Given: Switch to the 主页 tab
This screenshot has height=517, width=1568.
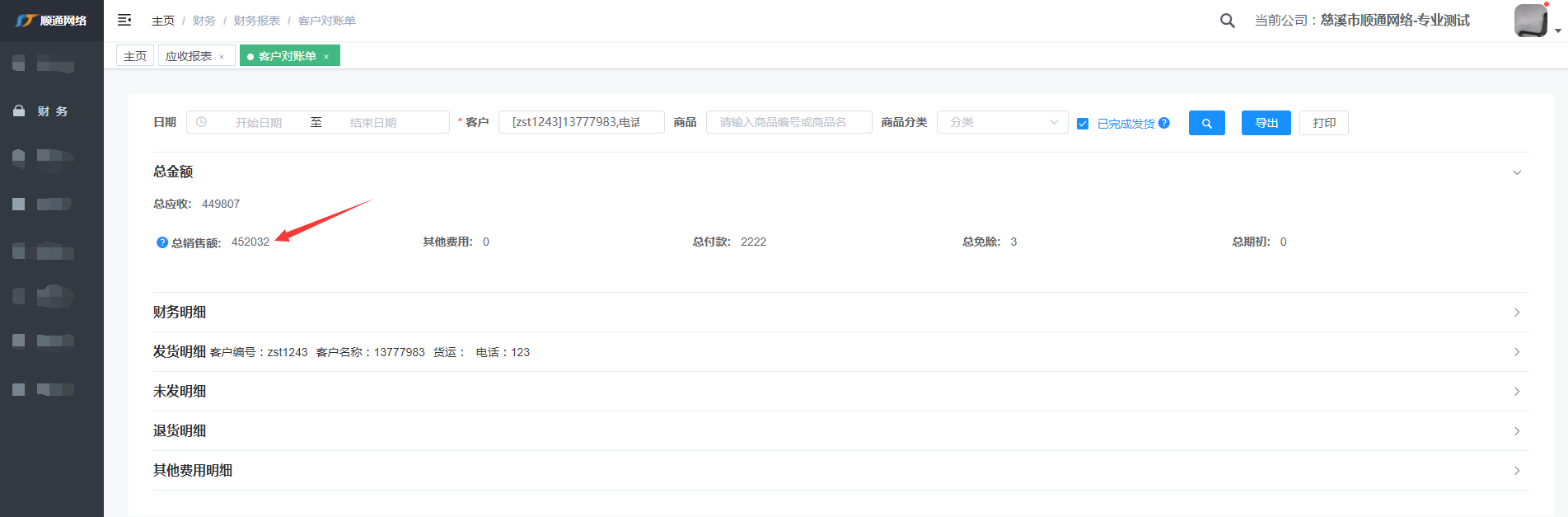Looking at the screenshot, I should [135, 56].
